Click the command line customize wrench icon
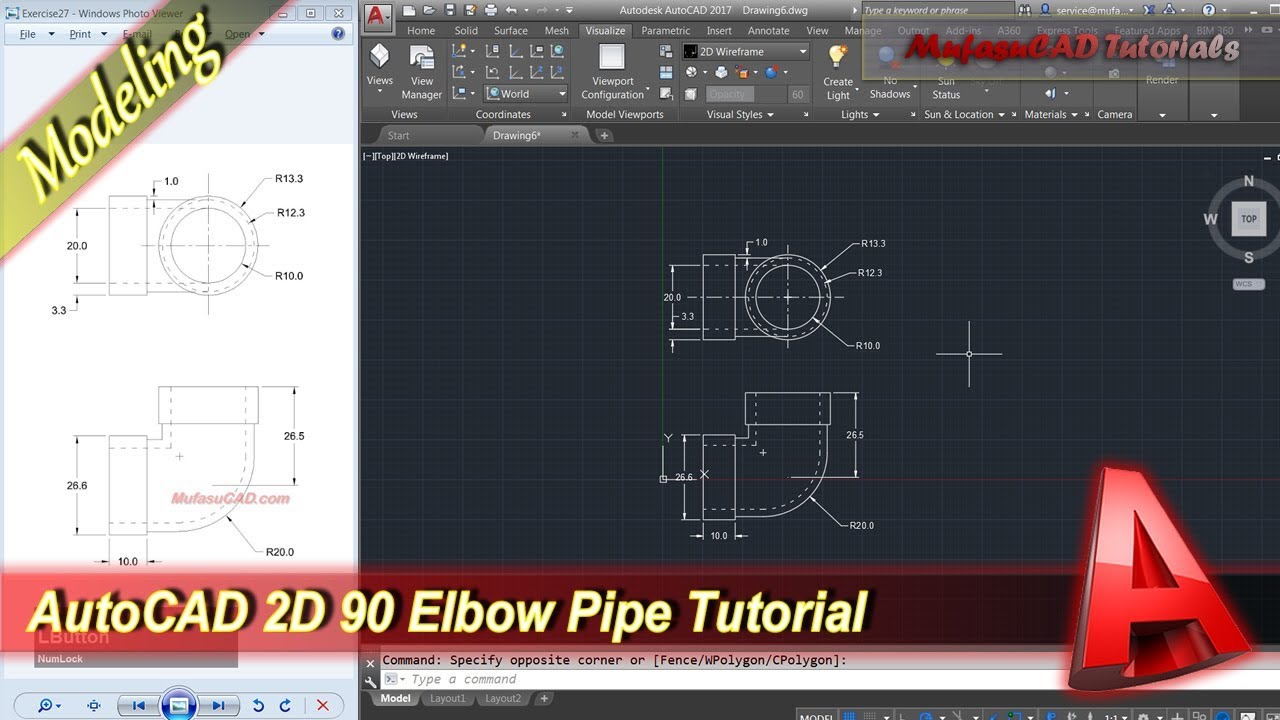 pos(370,681)
